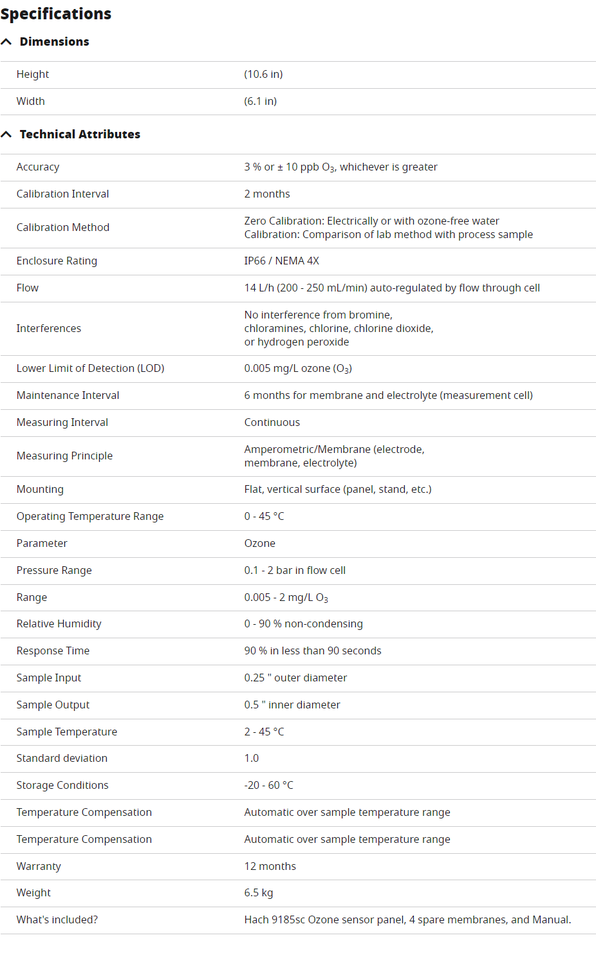Viewport: 596px width, 960px height.
Task: Select the Warranty 12 months value
Action: (270, 866)
